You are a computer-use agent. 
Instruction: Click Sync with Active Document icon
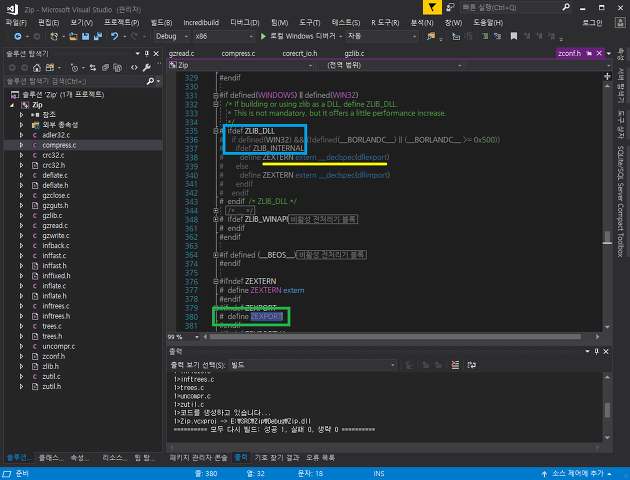(93, 67)
